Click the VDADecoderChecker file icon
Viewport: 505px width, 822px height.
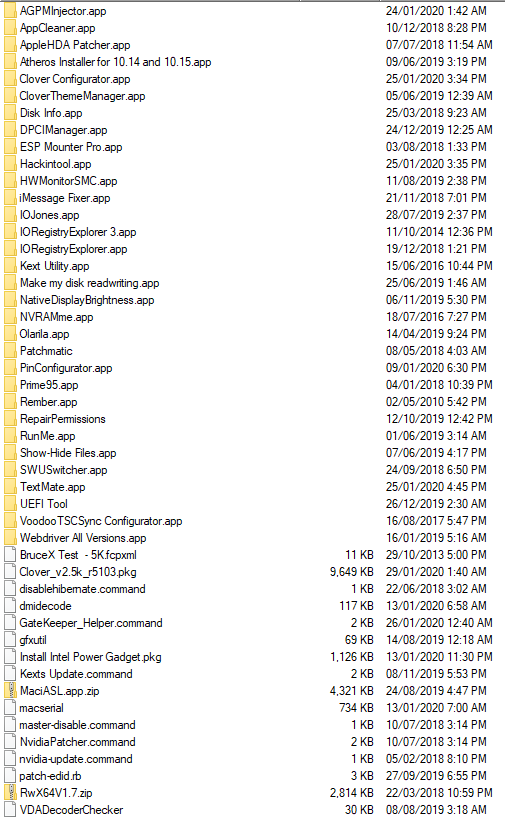[x=10, y=810]
